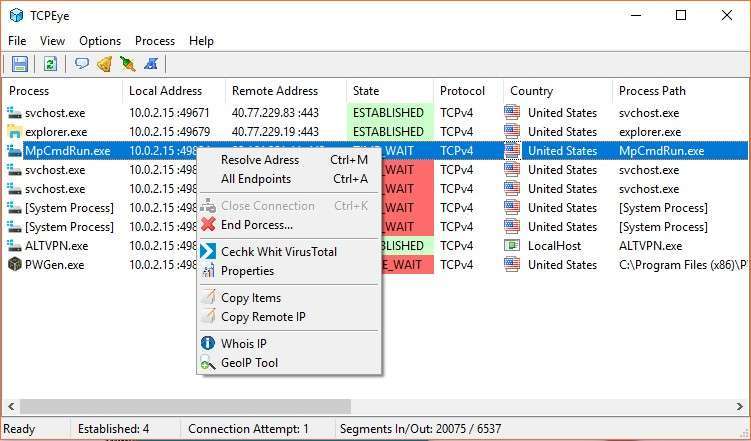Sort by the Country column header
Image resolution: width=751 pixels, height=441 pixels.
(x=558, y=91)
